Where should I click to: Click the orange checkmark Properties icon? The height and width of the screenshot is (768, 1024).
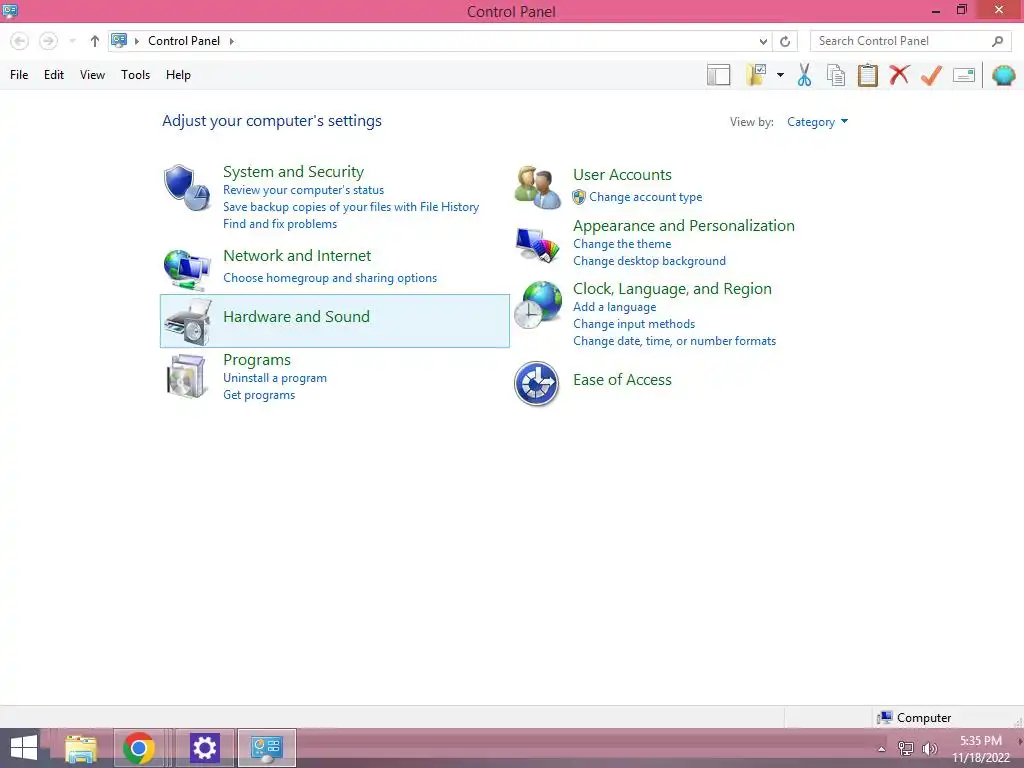[x=931, y=75]
